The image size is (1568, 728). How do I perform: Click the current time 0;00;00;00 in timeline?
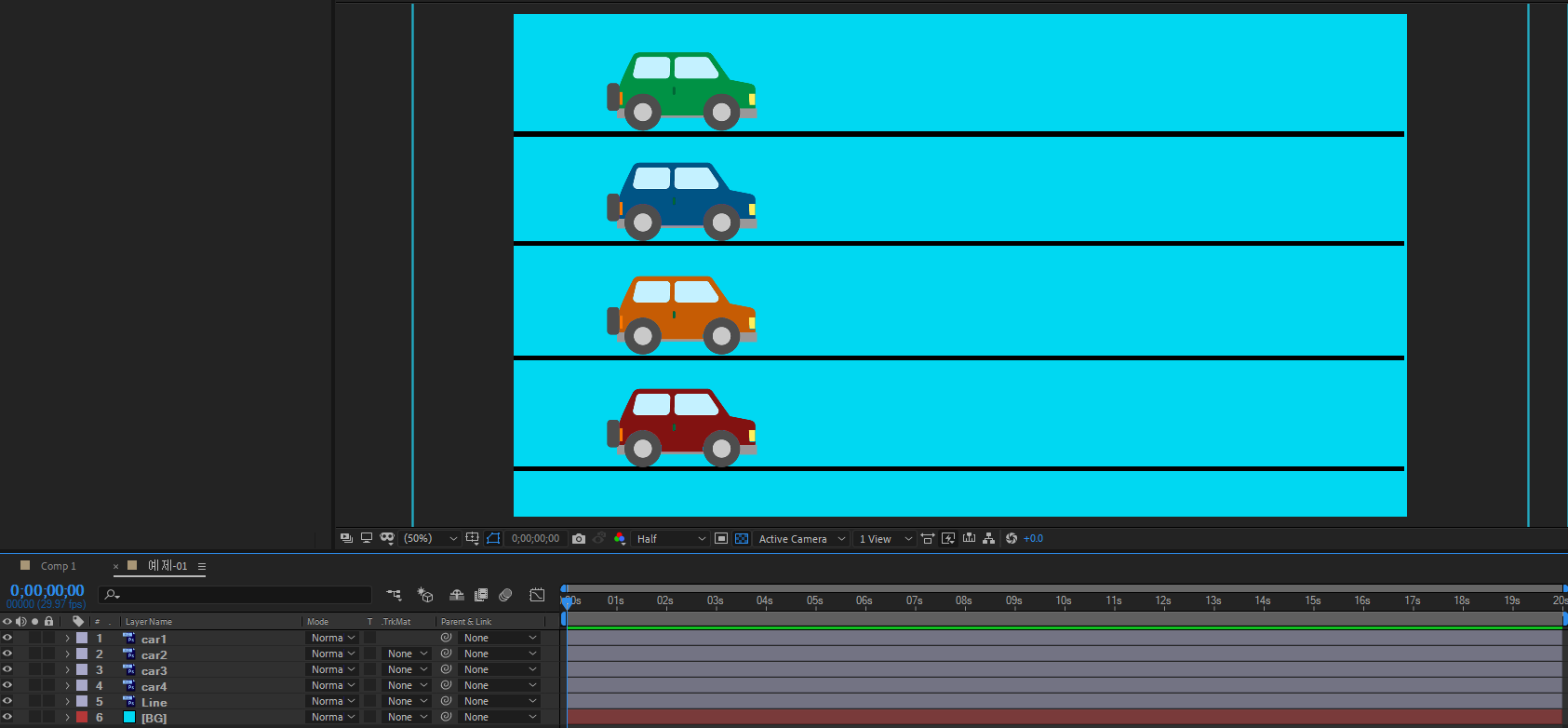point(47,590)
